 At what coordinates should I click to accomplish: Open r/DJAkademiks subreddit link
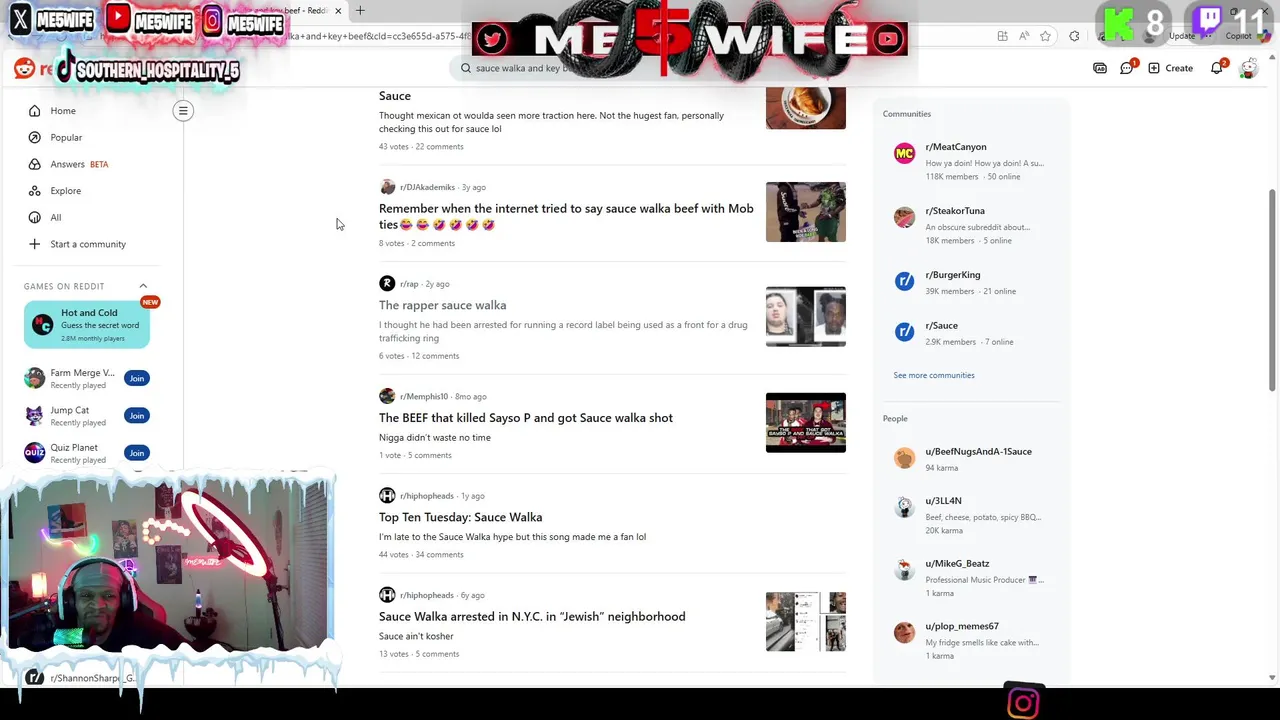(427, 187)
